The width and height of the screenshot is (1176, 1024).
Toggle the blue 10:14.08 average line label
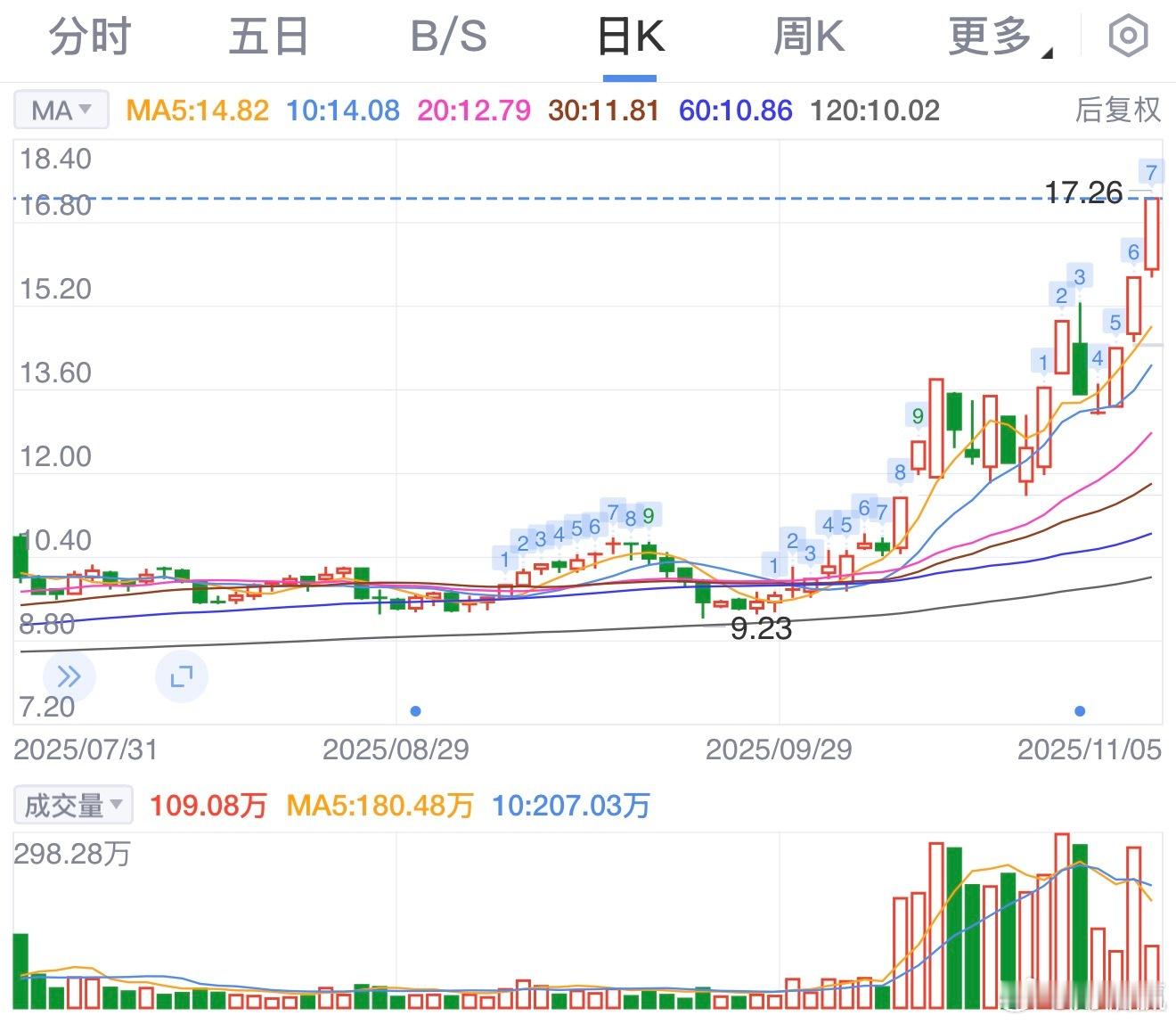[342, 110]
